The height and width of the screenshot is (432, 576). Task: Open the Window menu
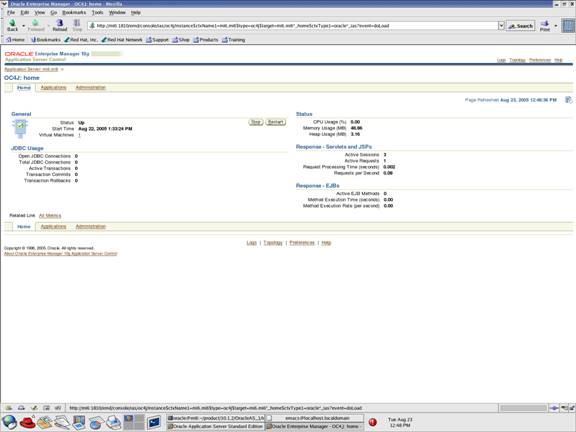(x=117, y=12)
